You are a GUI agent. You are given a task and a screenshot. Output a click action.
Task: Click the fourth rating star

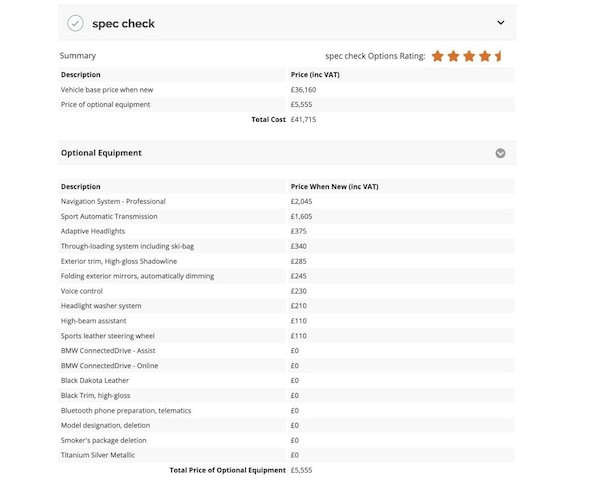[485, 56]
